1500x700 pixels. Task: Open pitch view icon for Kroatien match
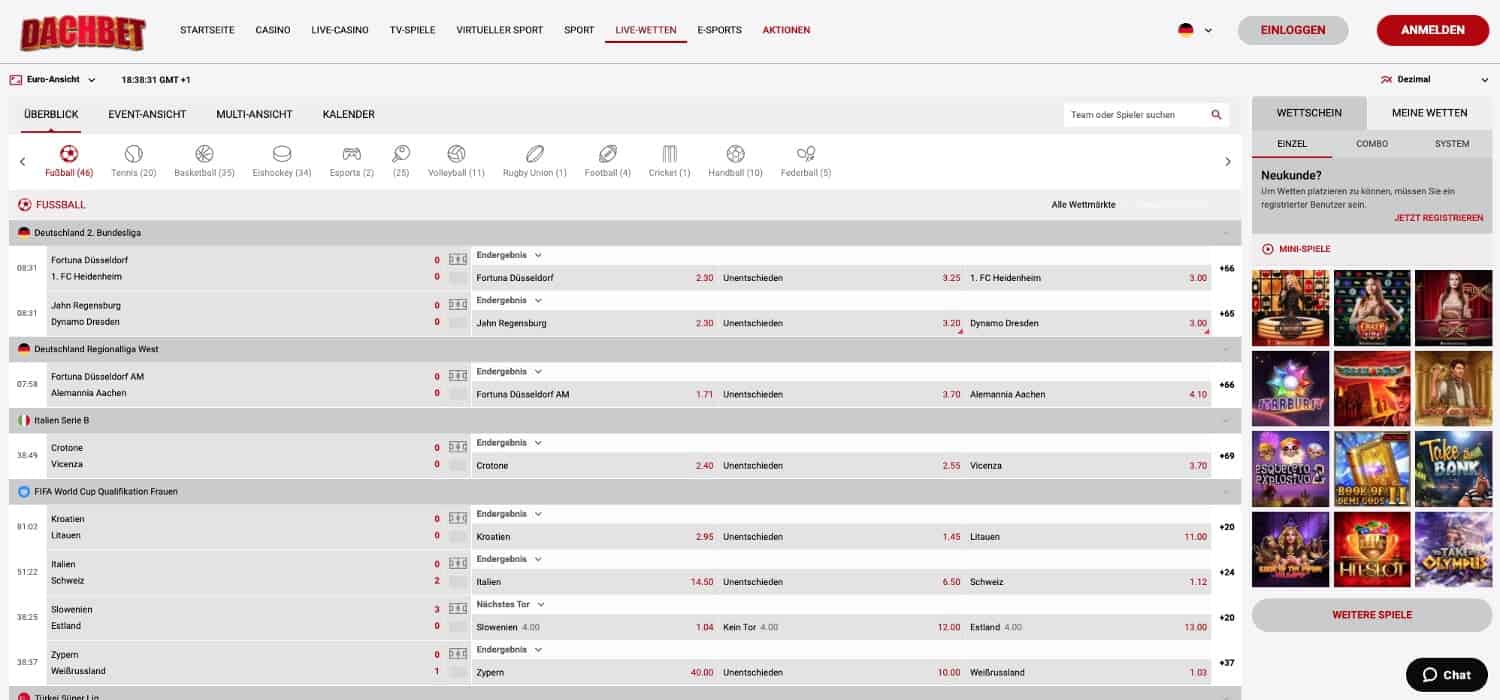458,519
